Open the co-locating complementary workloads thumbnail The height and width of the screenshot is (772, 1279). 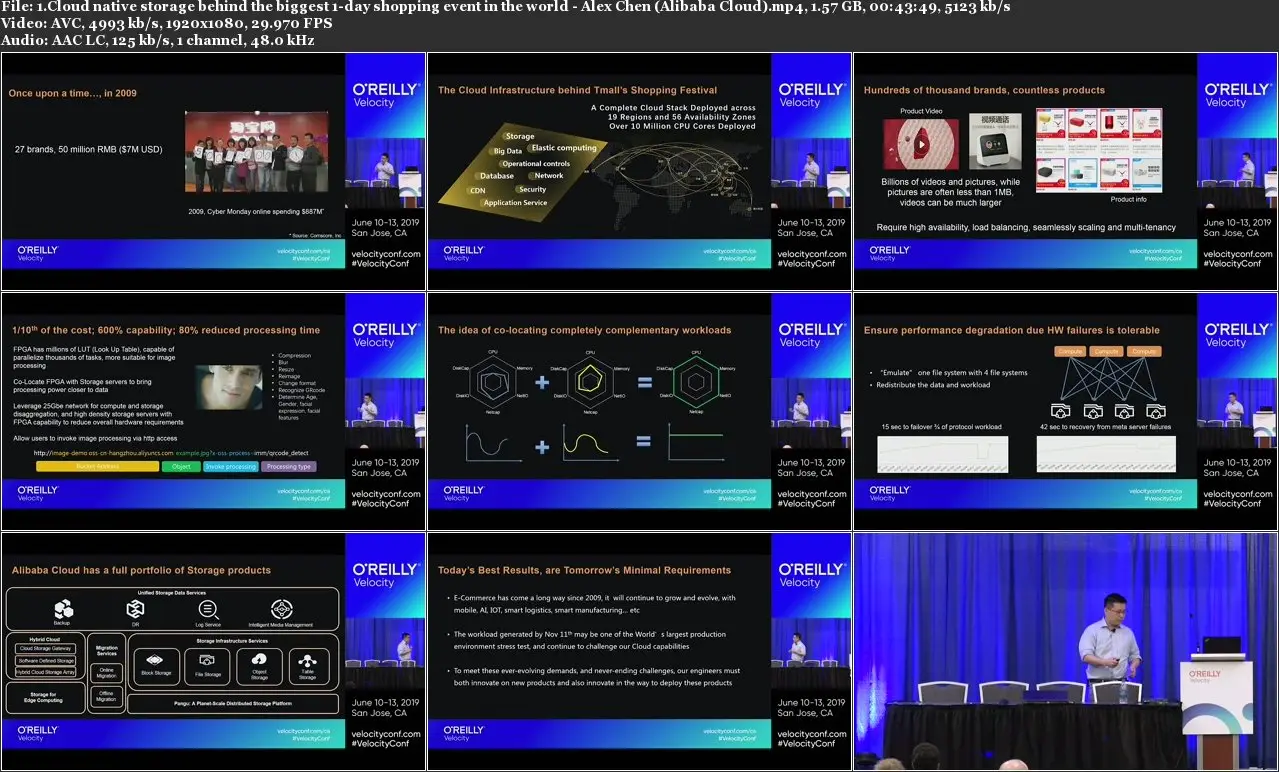639,411
